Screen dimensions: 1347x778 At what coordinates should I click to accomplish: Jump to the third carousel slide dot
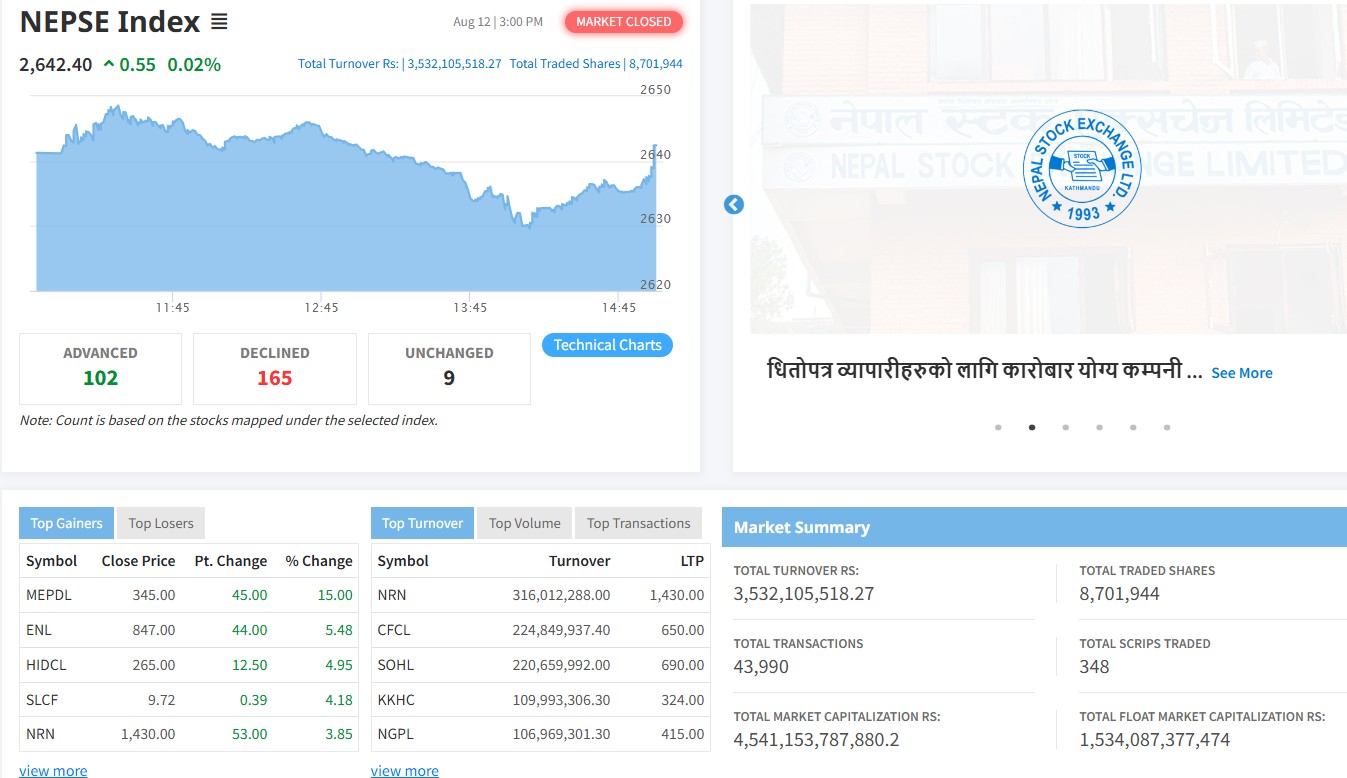coord(1066,427)
